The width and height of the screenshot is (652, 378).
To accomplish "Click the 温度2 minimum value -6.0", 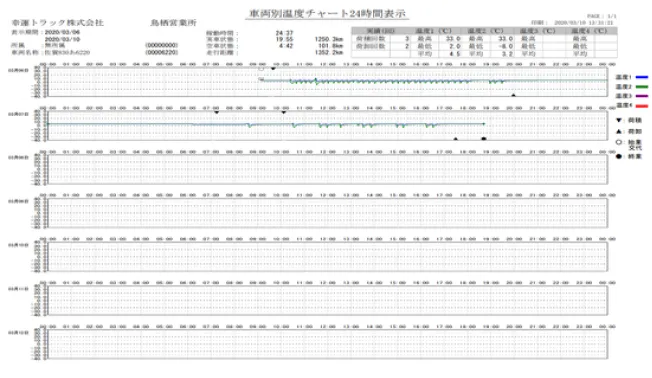I will click(x=506, y=46).
